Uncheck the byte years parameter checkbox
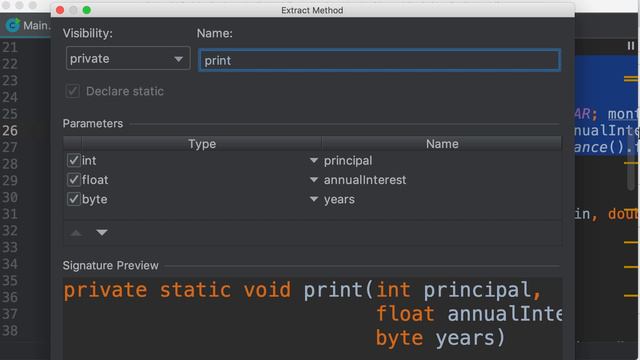The width and height of the screenshot is (640, 360). (73, 199)
